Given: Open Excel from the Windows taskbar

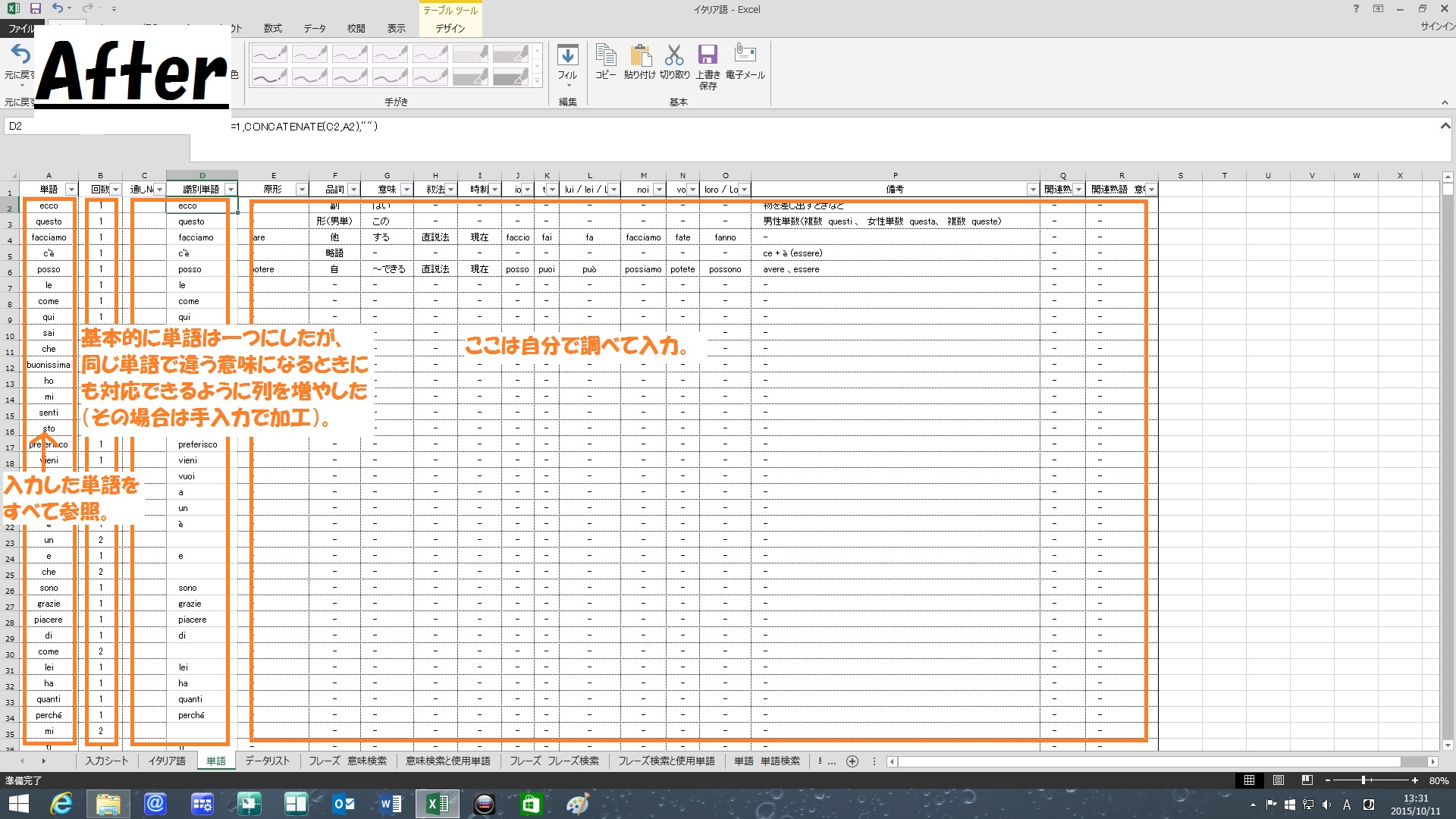Looking at the screenshot, I should tap(438, 804).
